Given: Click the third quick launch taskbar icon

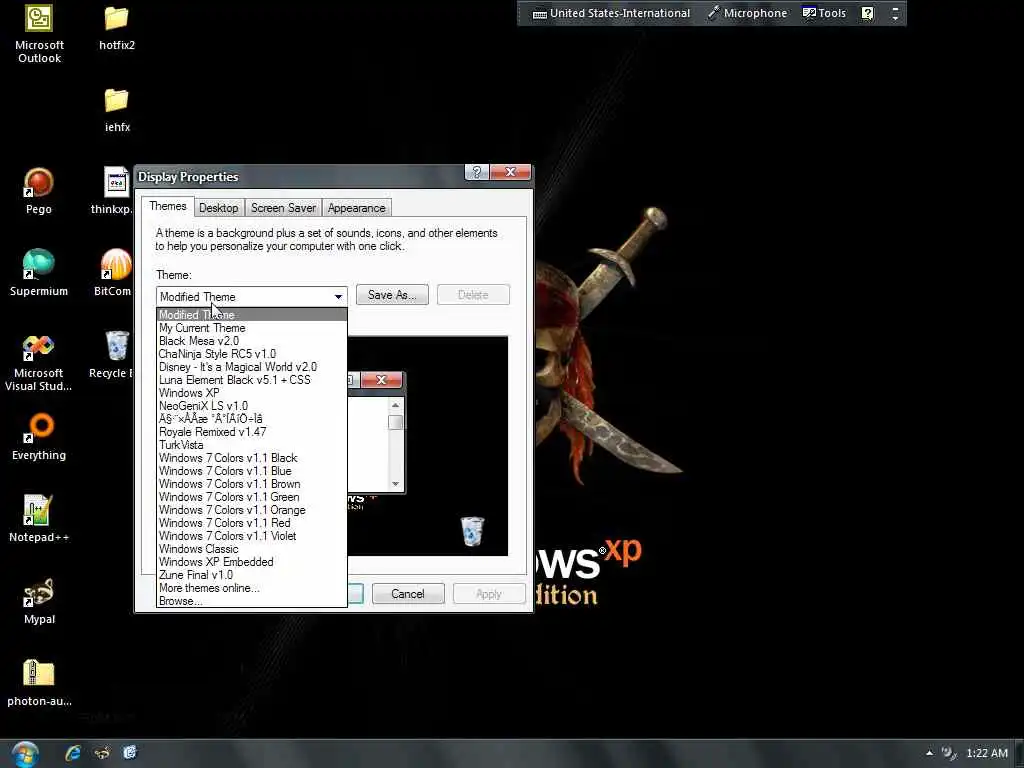Looking at the screenshot, I should click(130, 753).
